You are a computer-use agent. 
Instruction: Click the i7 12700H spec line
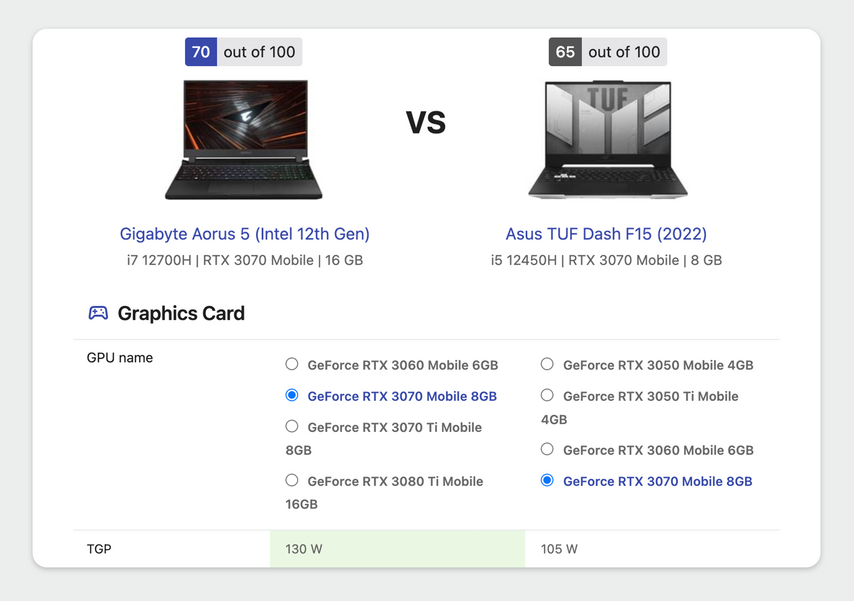pyautogui.click(x=245, y=260)
